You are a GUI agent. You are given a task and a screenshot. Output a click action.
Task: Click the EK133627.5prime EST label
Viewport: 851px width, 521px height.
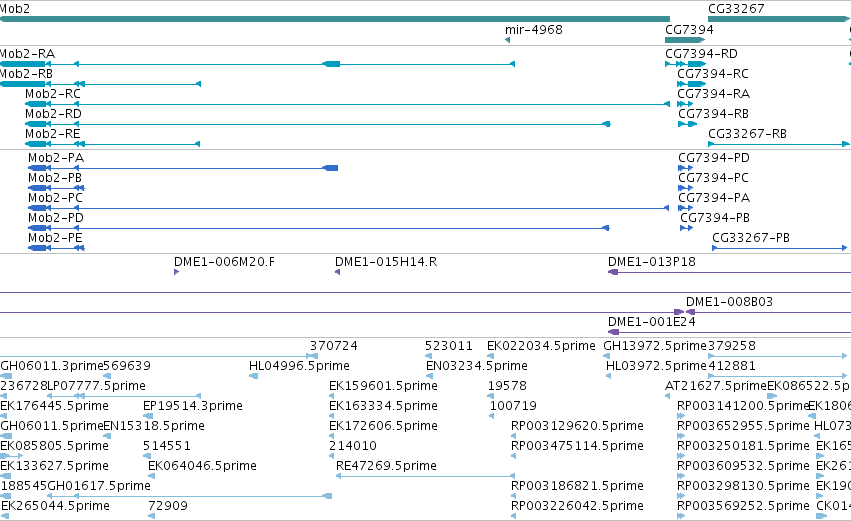pos(54,467)
